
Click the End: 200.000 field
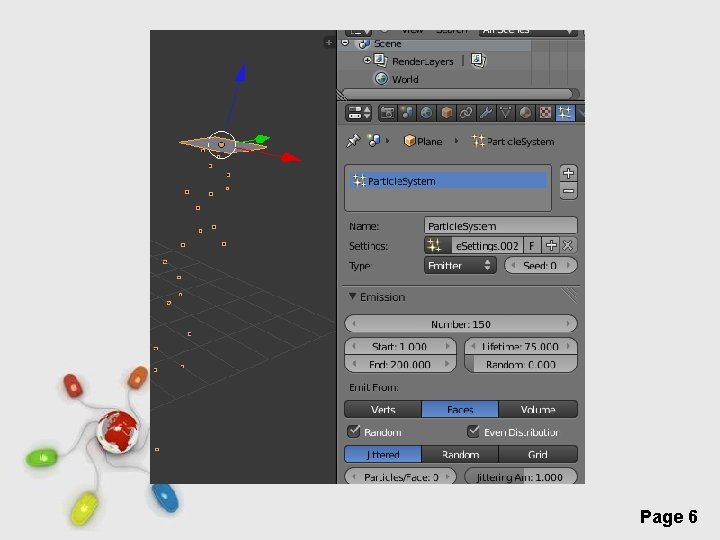coord(400,364)
